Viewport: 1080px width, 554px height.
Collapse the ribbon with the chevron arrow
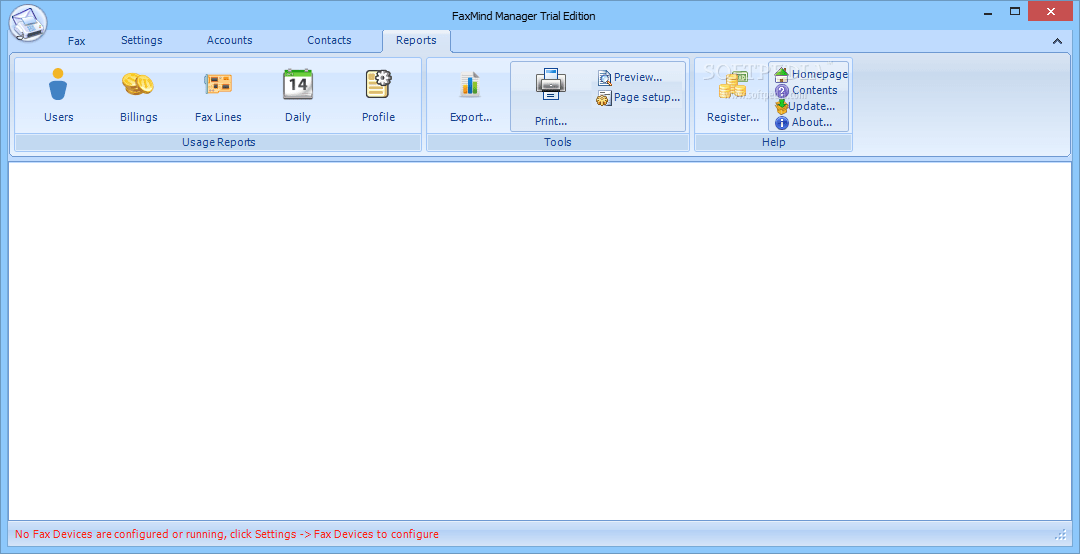(1057, 41)
